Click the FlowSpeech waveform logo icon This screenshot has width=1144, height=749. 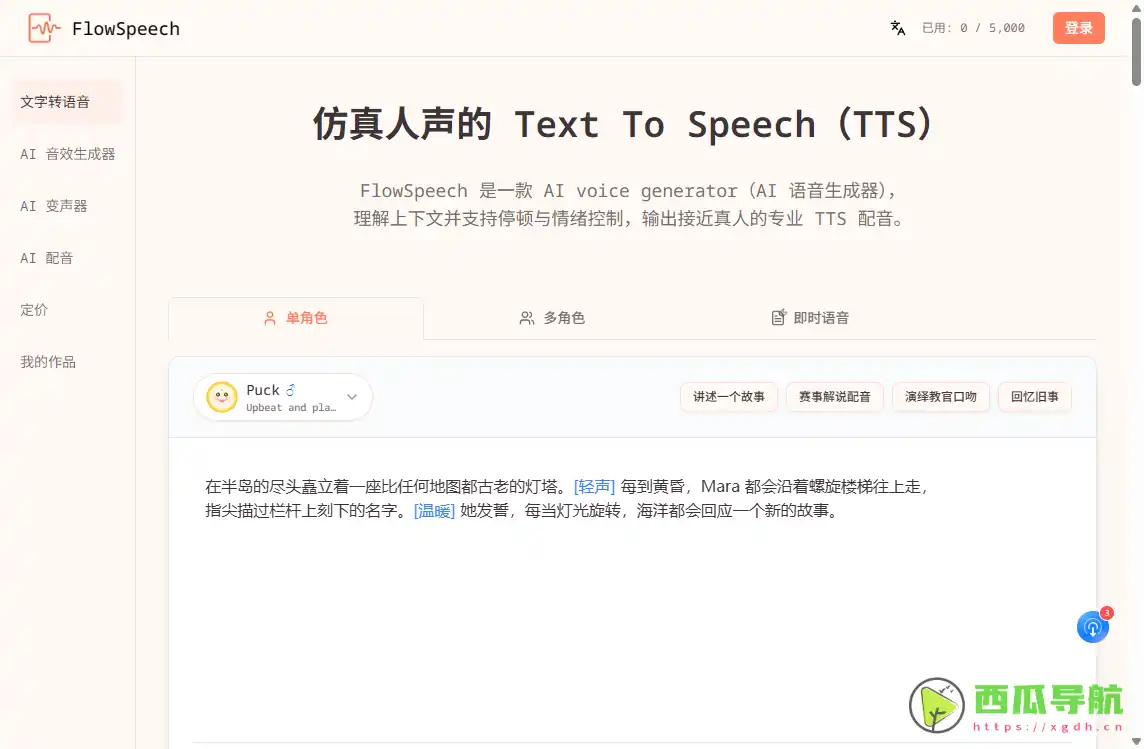pos(44,28)
